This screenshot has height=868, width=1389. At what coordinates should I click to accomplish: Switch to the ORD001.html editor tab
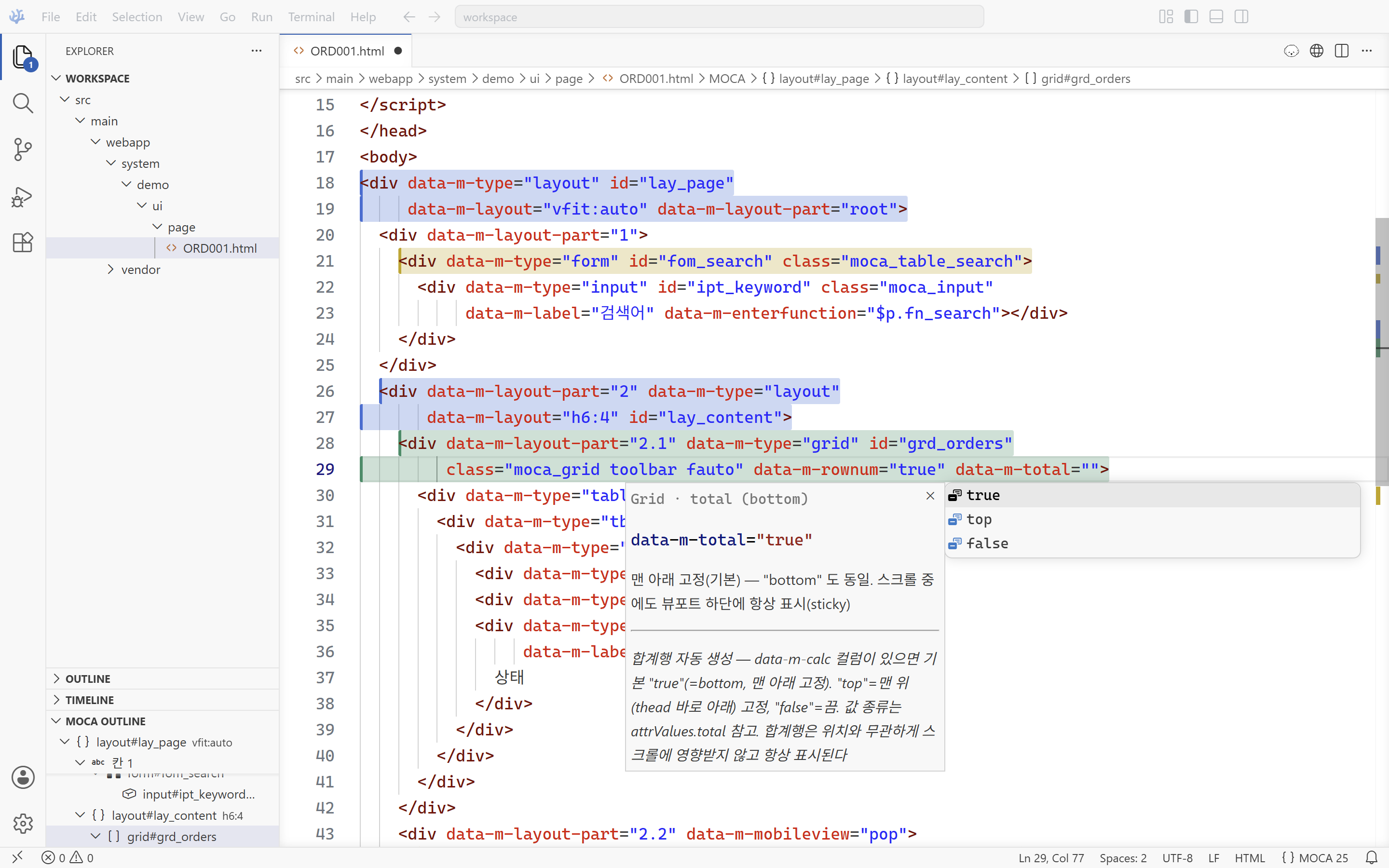coord(346,51)
